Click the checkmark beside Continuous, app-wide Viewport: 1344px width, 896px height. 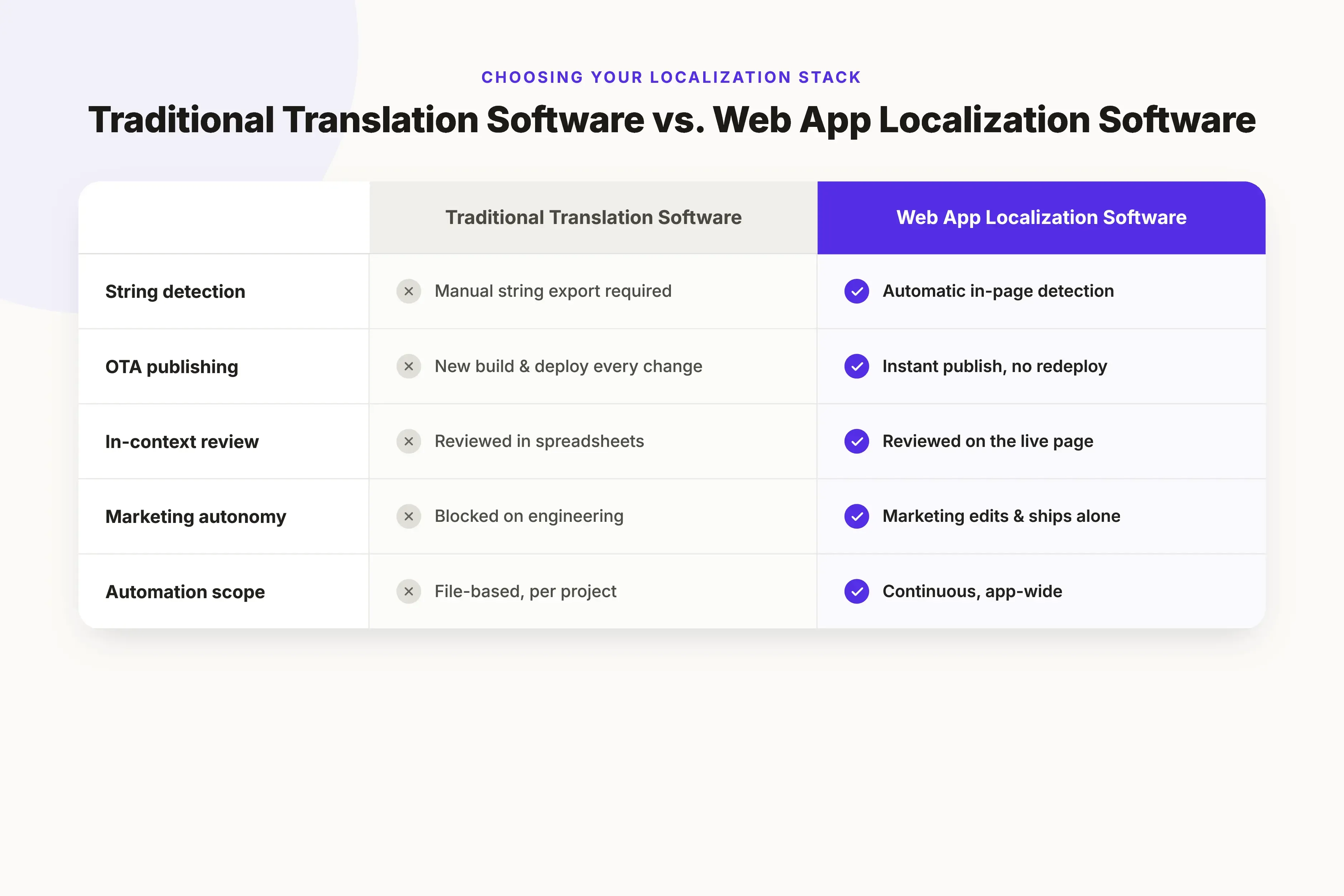(x=857, y=591)
